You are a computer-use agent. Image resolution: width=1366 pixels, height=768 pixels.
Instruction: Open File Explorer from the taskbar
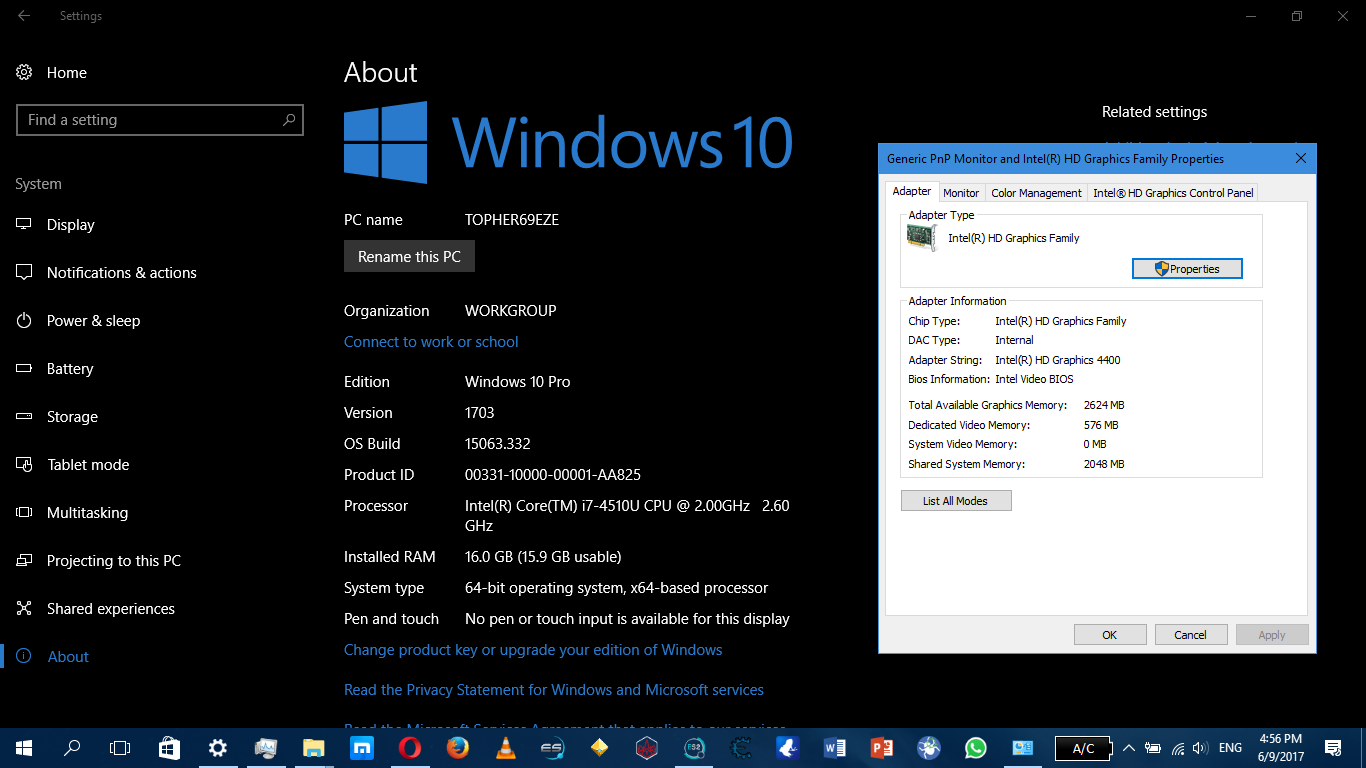pos(314,748)
